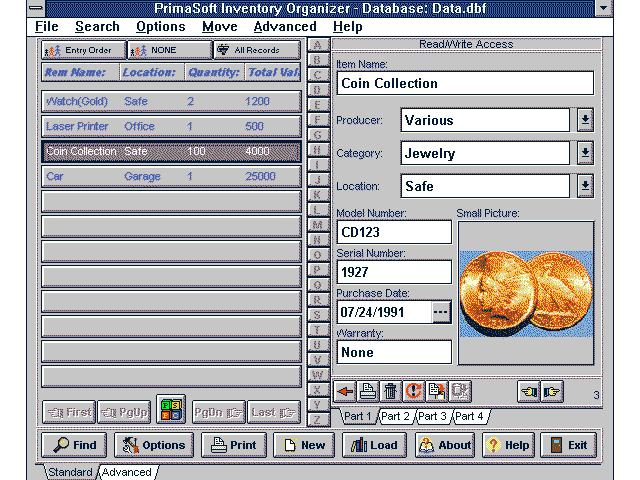Expand the Producer dropdown list

point(586,120)
